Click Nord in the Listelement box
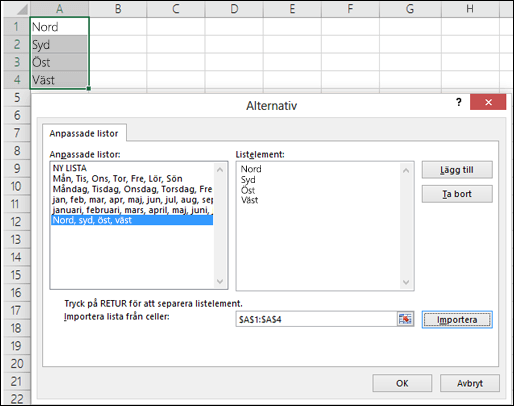 (x=251, y=169)
